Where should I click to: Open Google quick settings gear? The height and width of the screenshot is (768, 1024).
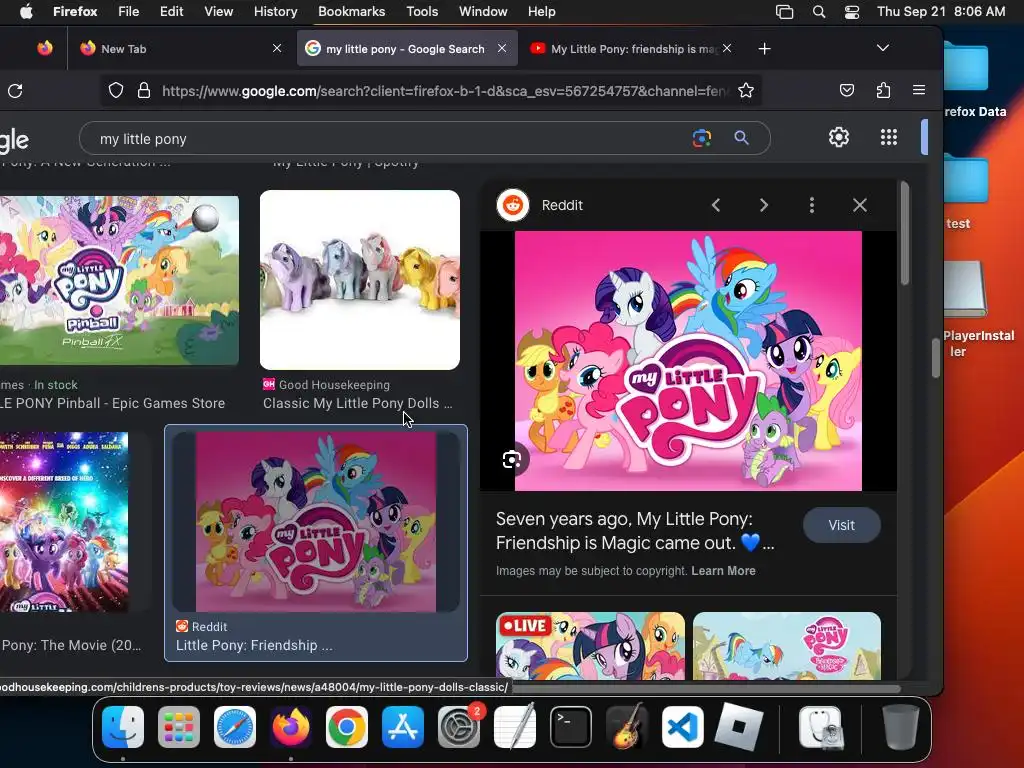tap(839, 137)
